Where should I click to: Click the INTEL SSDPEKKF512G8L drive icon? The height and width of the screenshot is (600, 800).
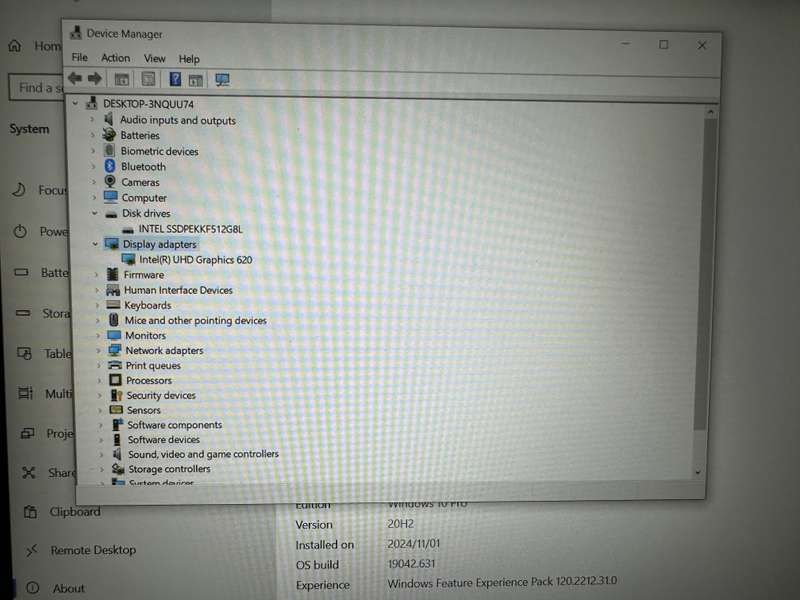point(128,230)
